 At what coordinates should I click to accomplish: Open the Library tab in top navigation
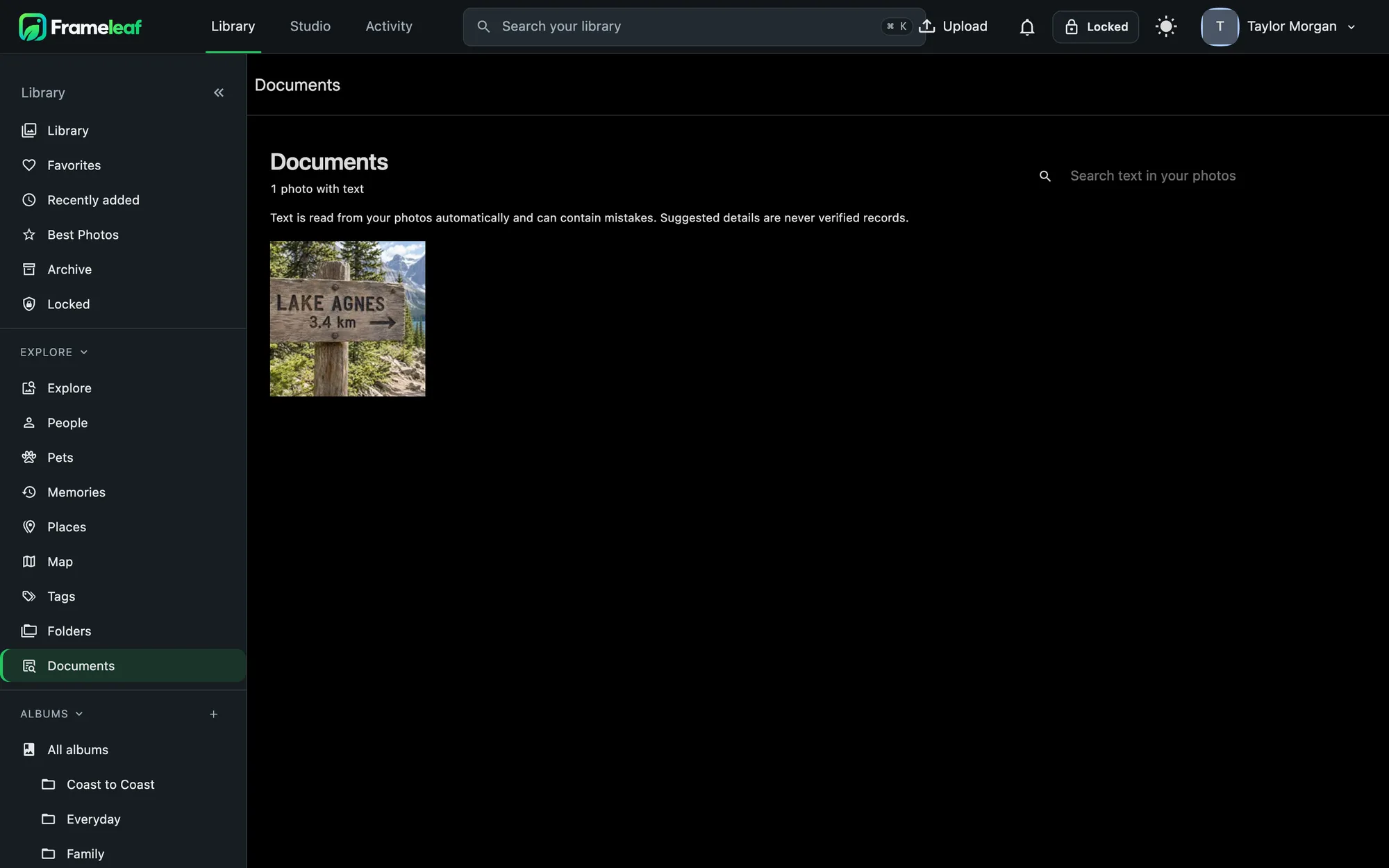click(233, 26)
